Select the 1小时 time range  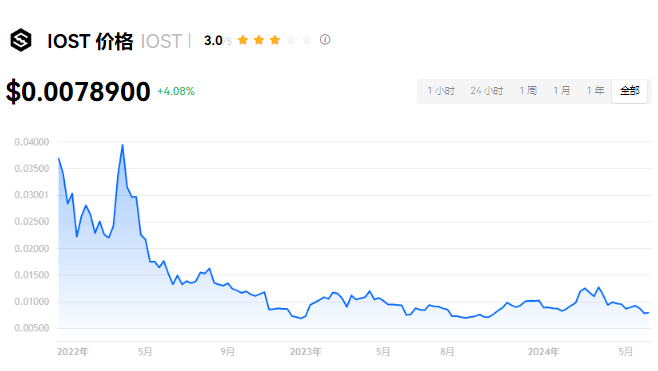pyautogui.click(x=441, y=91)
